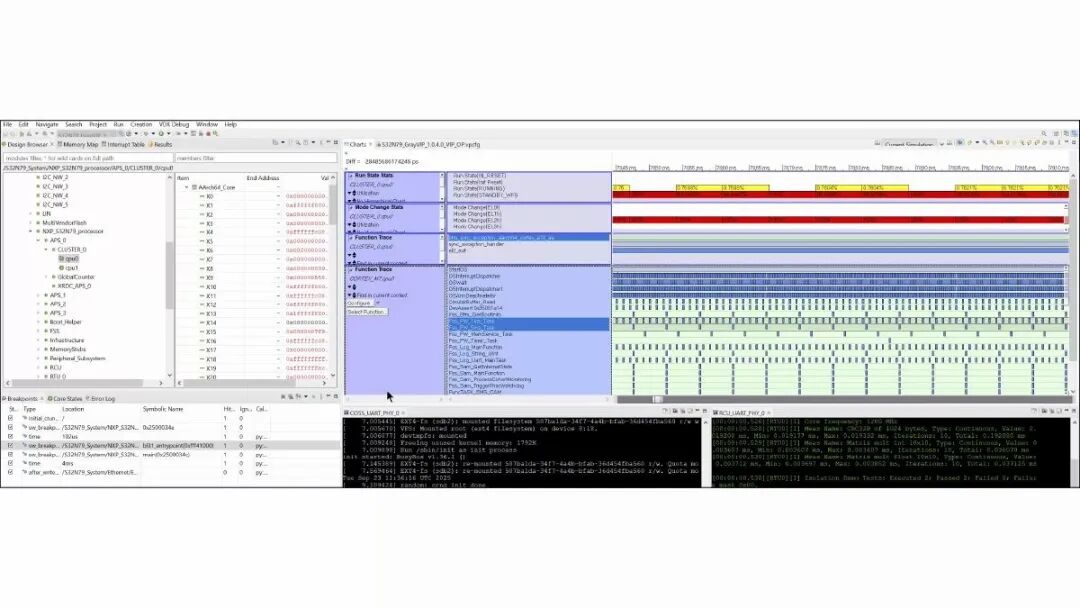Click the Select Function button
The height and width of the screenshot is (608, 1080).
click(367, 312)
